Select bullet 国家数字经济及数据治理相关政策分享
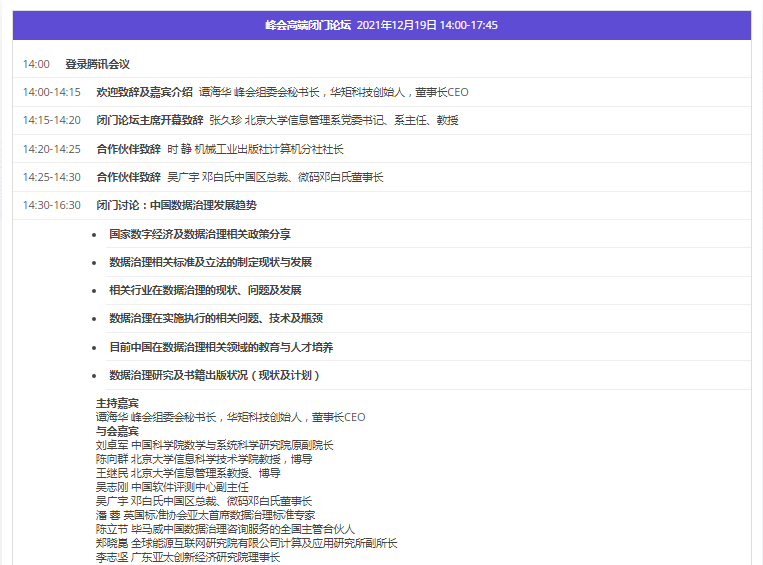763x565 pixels. click(200, 234)
